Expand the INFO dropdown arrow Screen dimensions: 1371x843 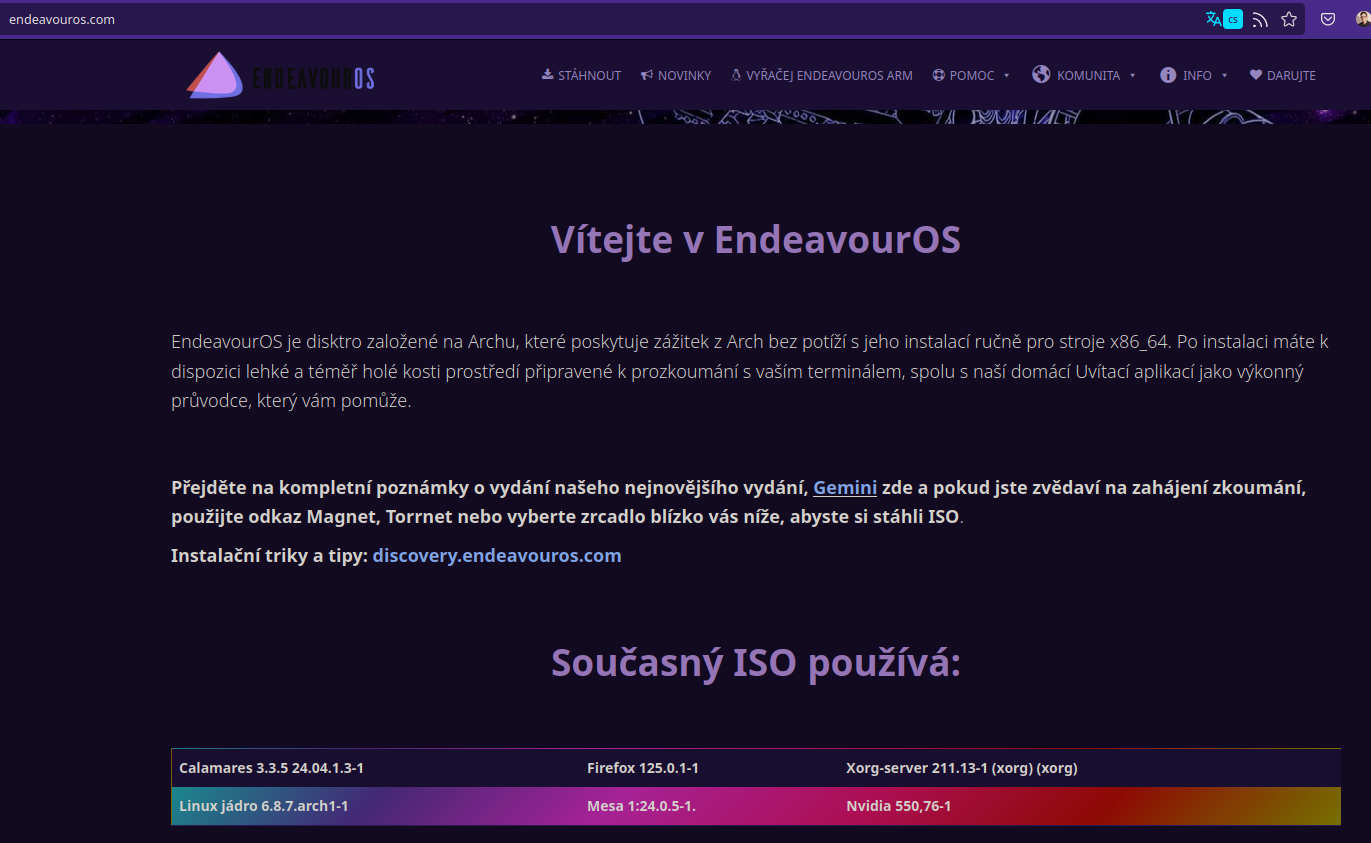1224,76
